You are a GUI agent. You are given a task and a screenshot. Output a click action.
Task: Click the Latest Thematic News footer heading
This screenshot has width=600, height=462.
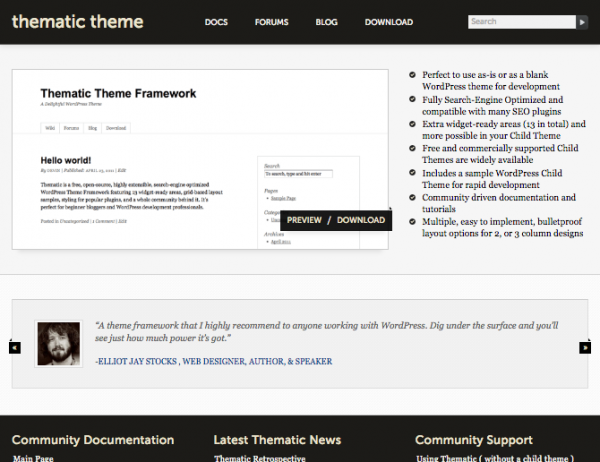pyautogui.click(x=277, y=440)
